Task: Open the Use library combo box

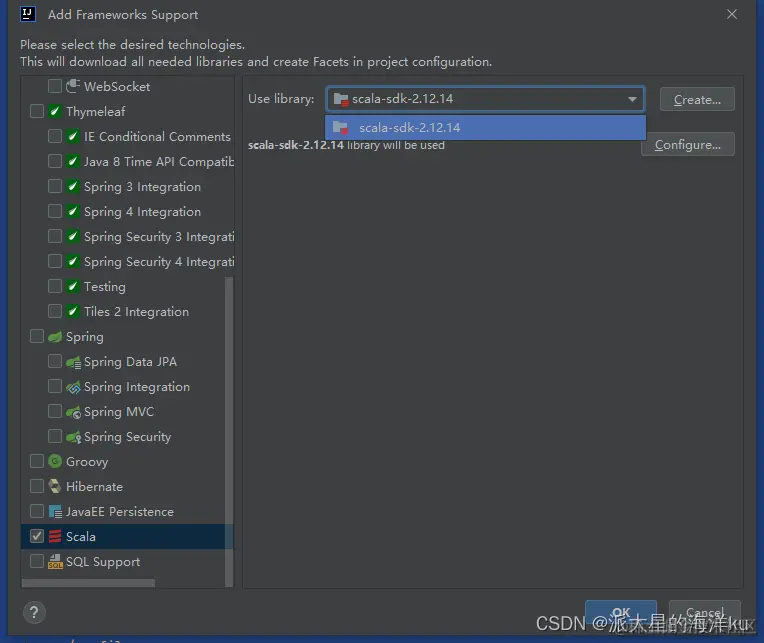Action: [x=485, y=99]
